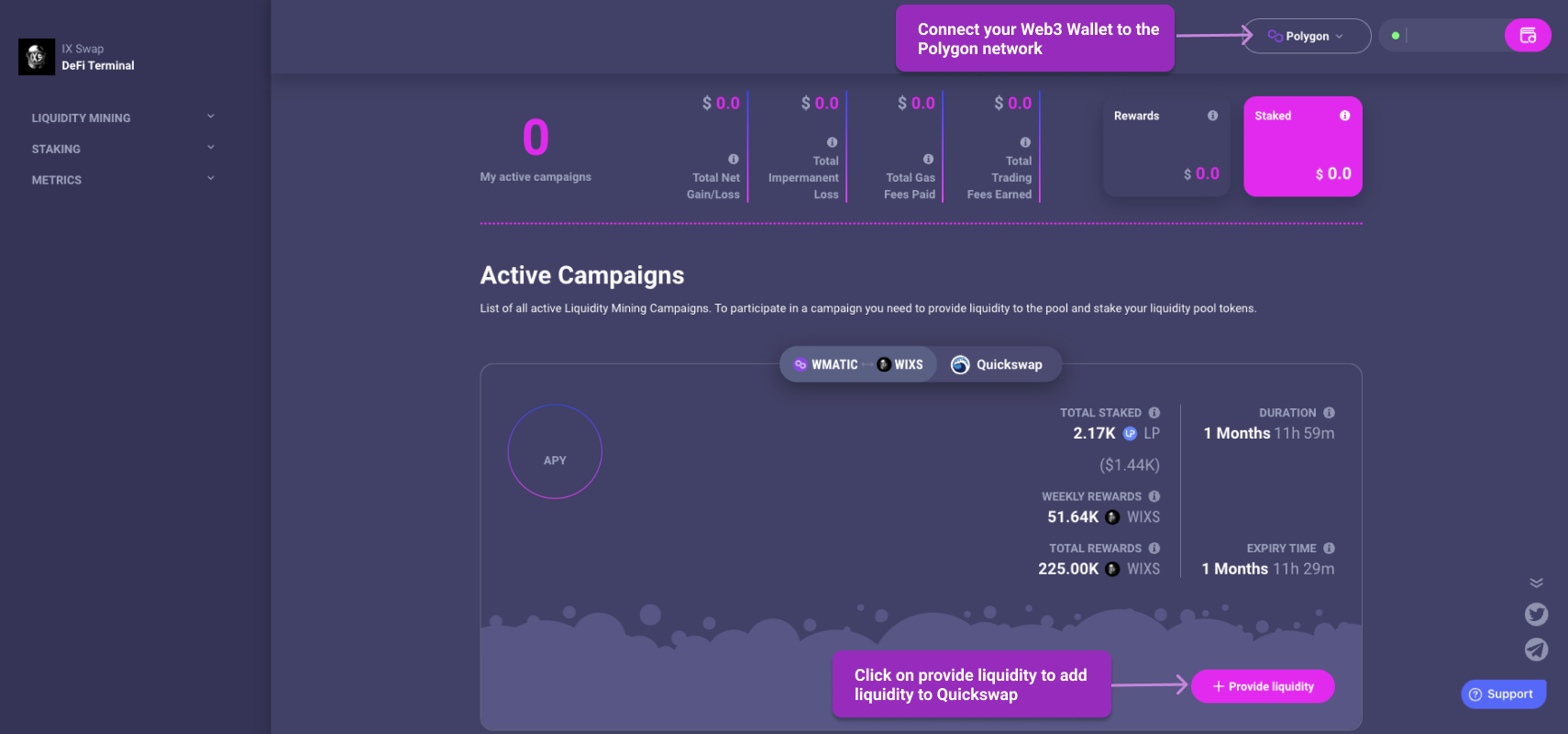Click Weekly Rewards info icon
Viewport: 1568px width, 734px height.
1154,496
